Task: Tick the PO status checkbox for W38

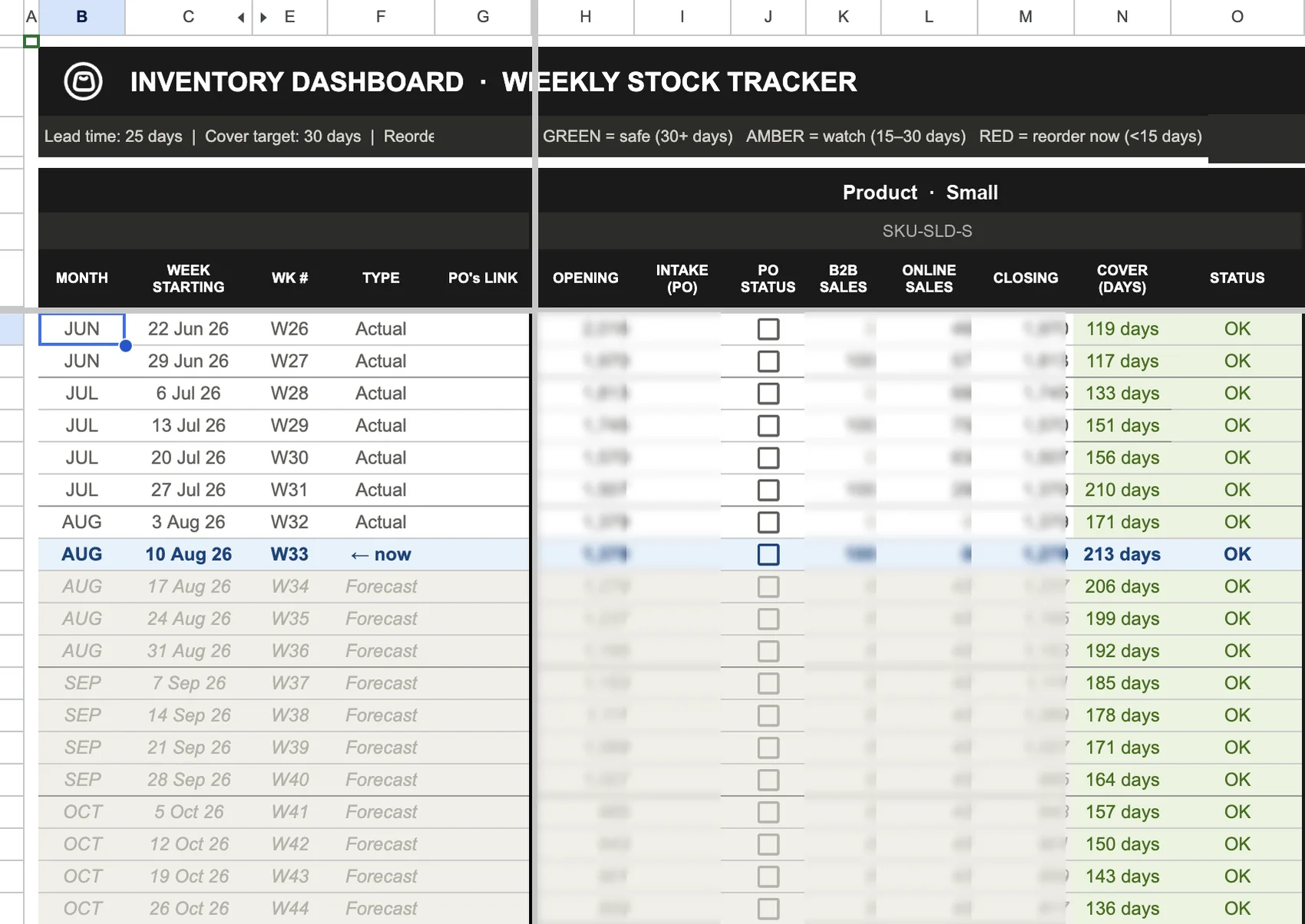Action: point(768,716)
